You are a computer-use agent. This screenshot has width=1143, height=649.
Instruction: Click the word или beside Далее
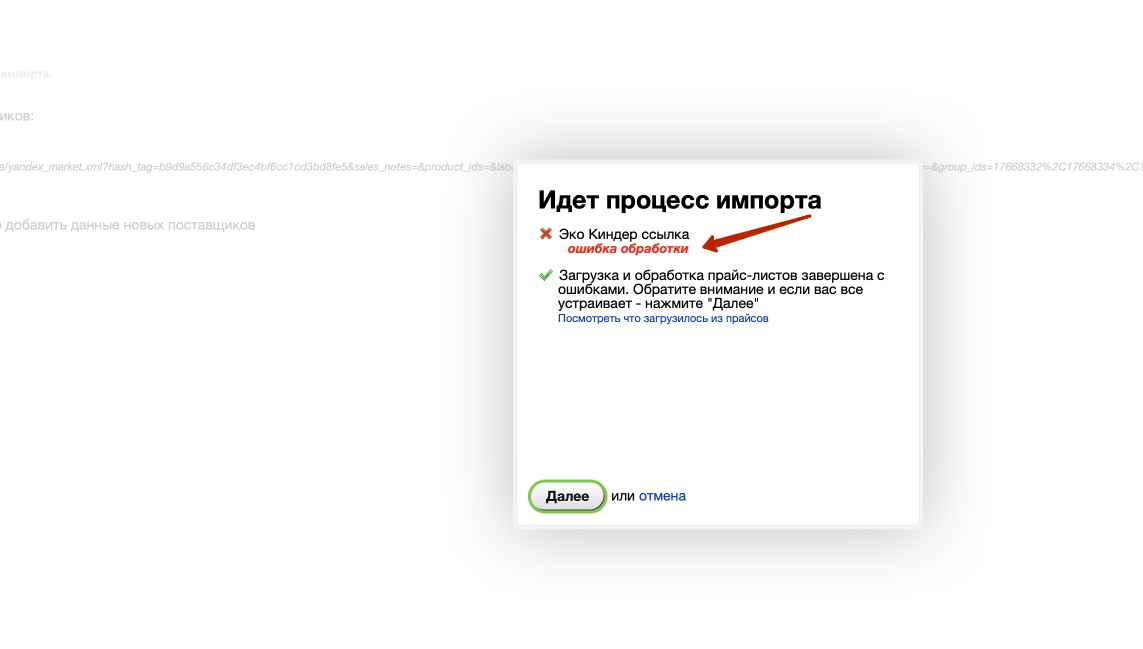pyautogui.click(x=622, y=496)
